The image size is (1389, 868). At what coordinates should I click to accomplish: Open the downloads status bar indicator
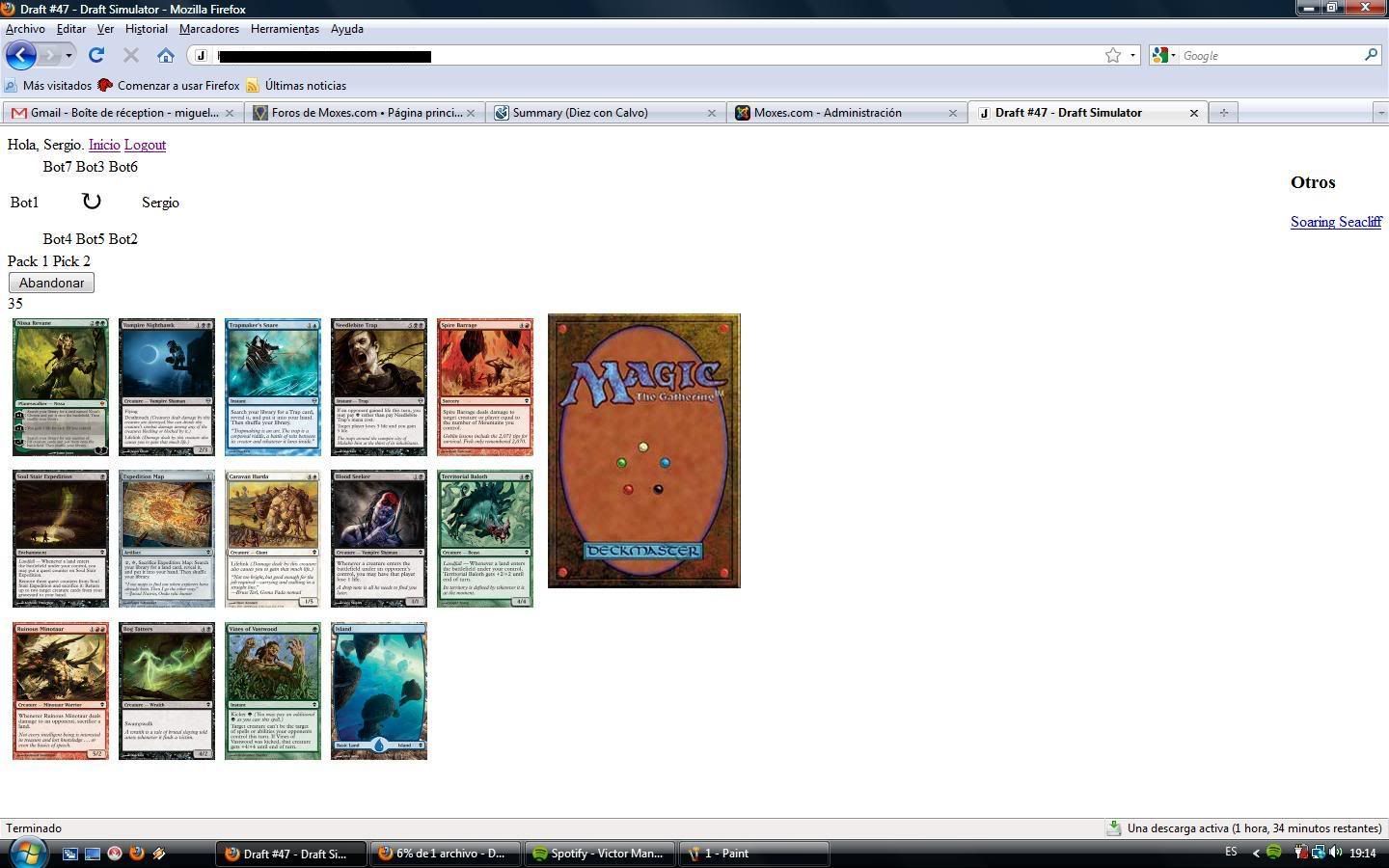[1245, 828]
